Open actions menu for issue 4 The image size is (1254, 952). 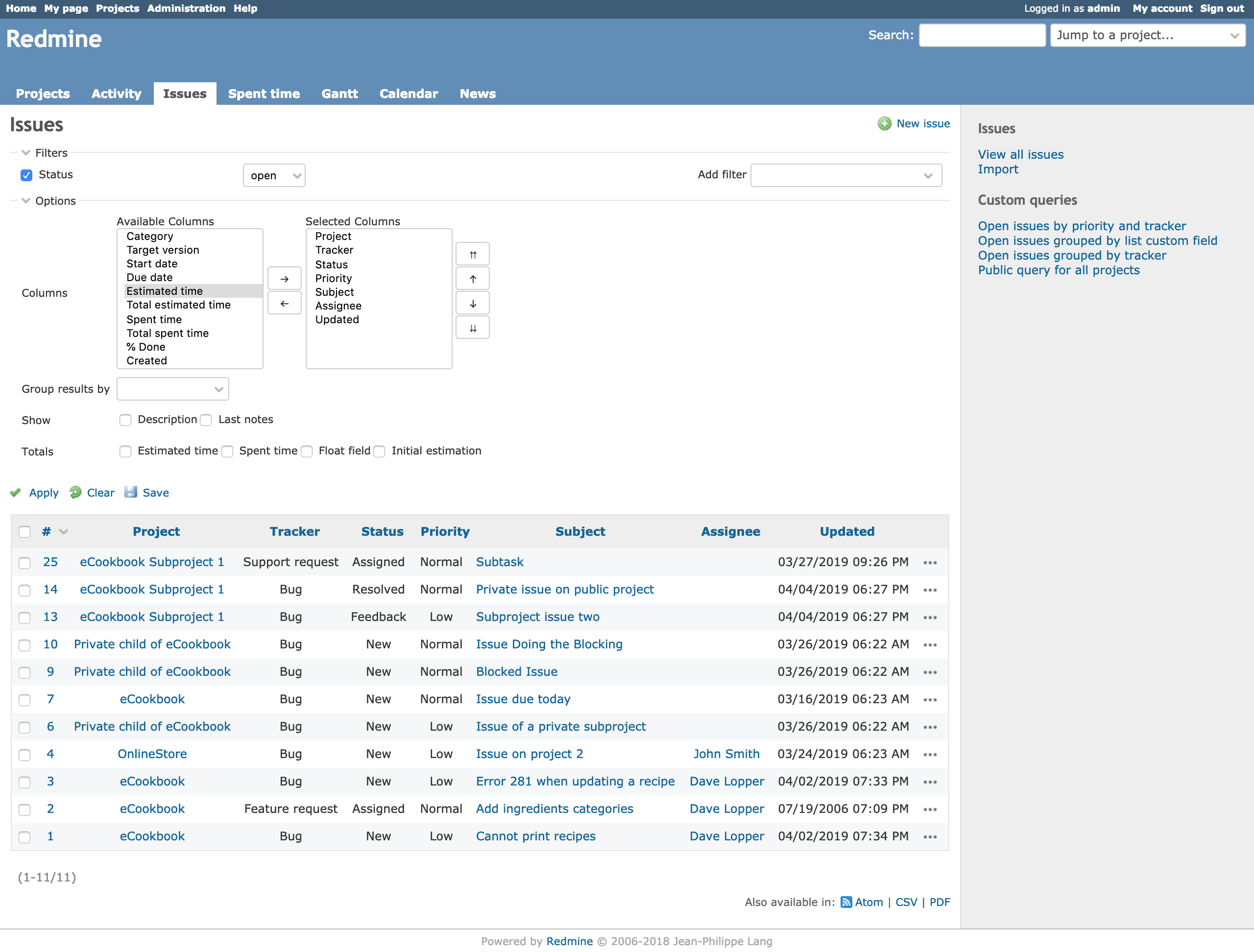point(930,754)
